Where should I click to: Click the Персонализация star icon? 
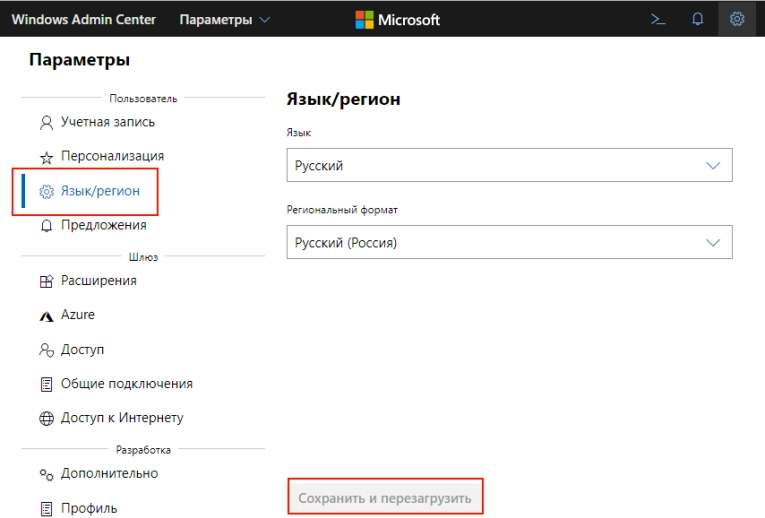pyautogui.click(x=46, y=157)
